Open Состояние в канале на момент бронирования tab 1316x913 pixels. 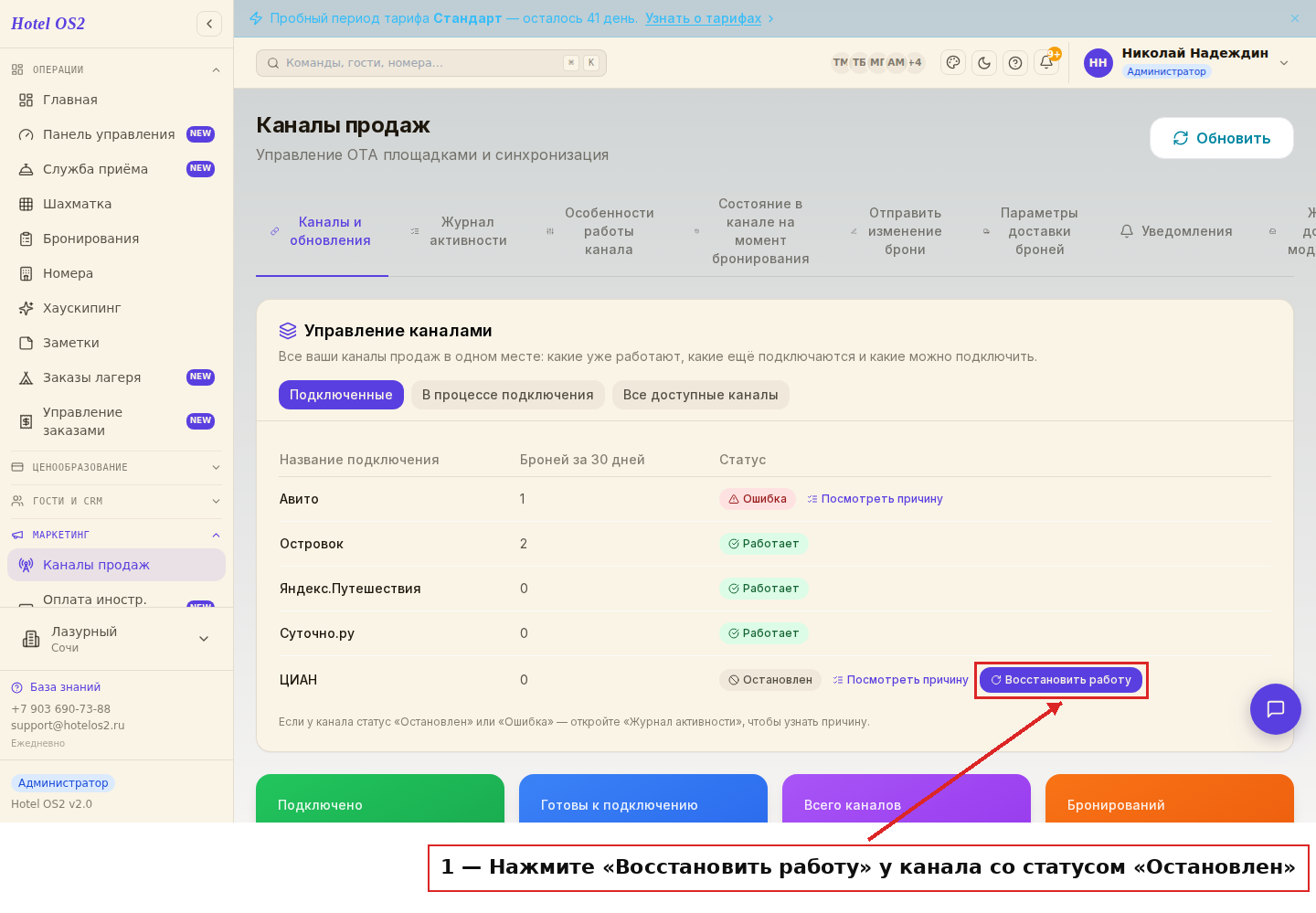click(752, 231)
